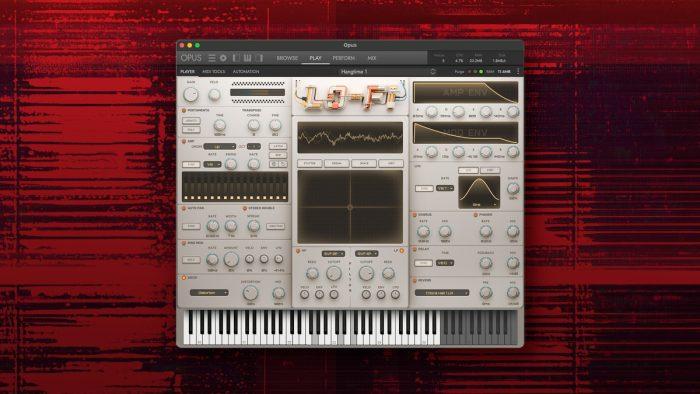Toggle the piano keyboard view icon

point(247,58)
